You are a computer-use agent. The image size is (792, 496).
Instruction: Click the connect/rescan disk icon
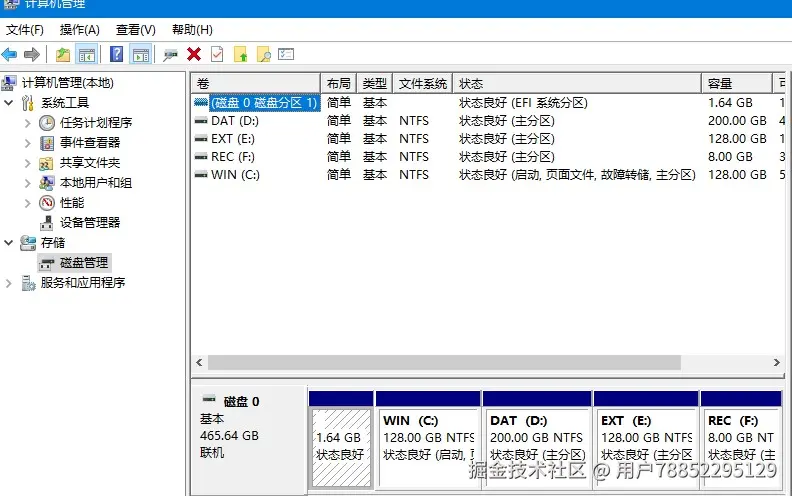click(170, 54)
